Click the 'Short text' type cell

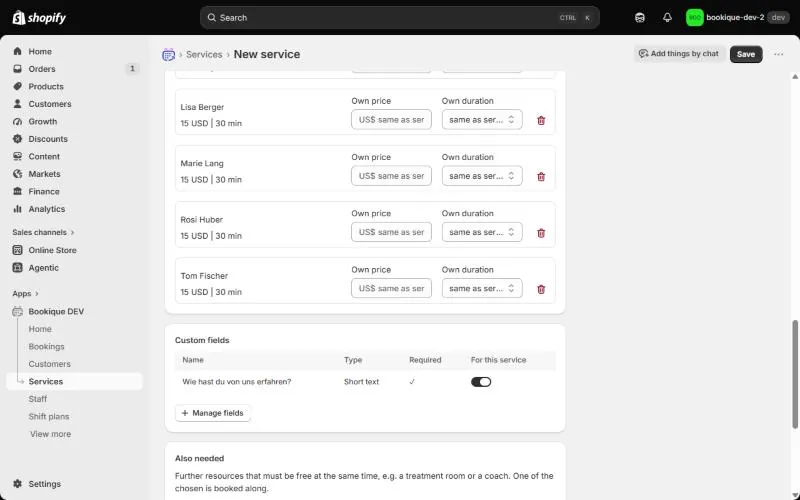[361, 382]
